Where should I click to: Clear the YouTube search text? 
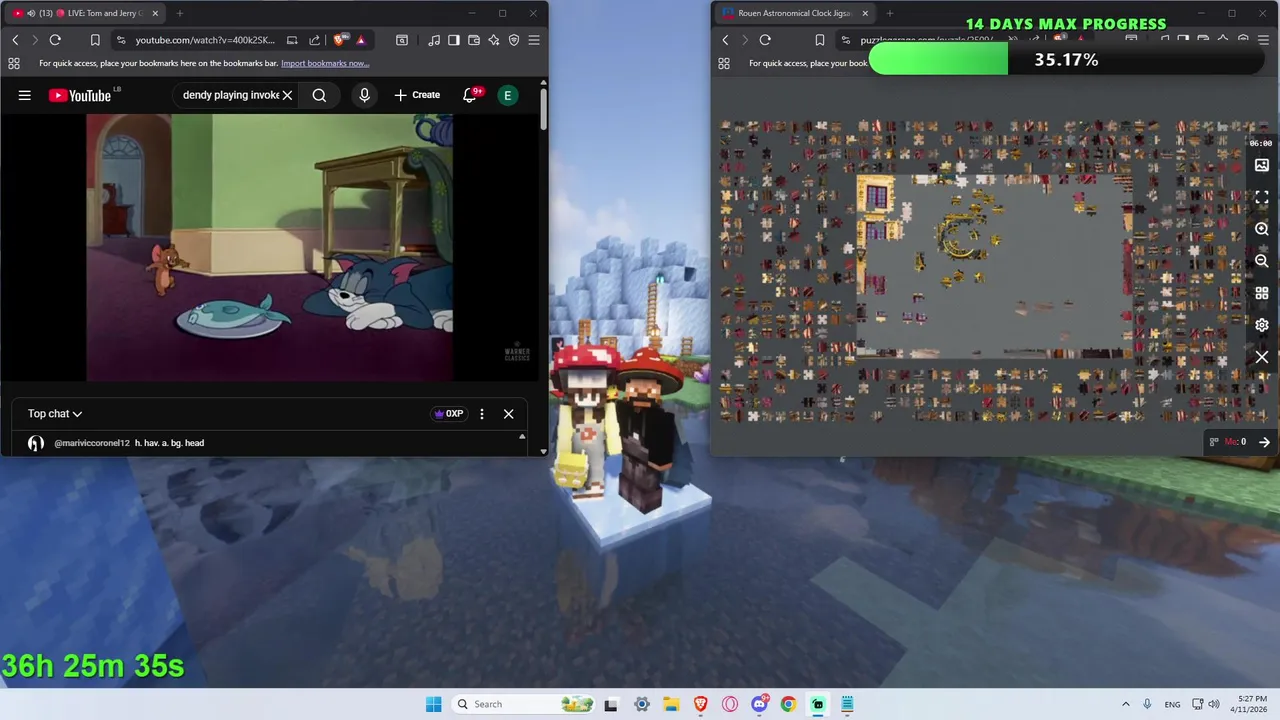287,95
